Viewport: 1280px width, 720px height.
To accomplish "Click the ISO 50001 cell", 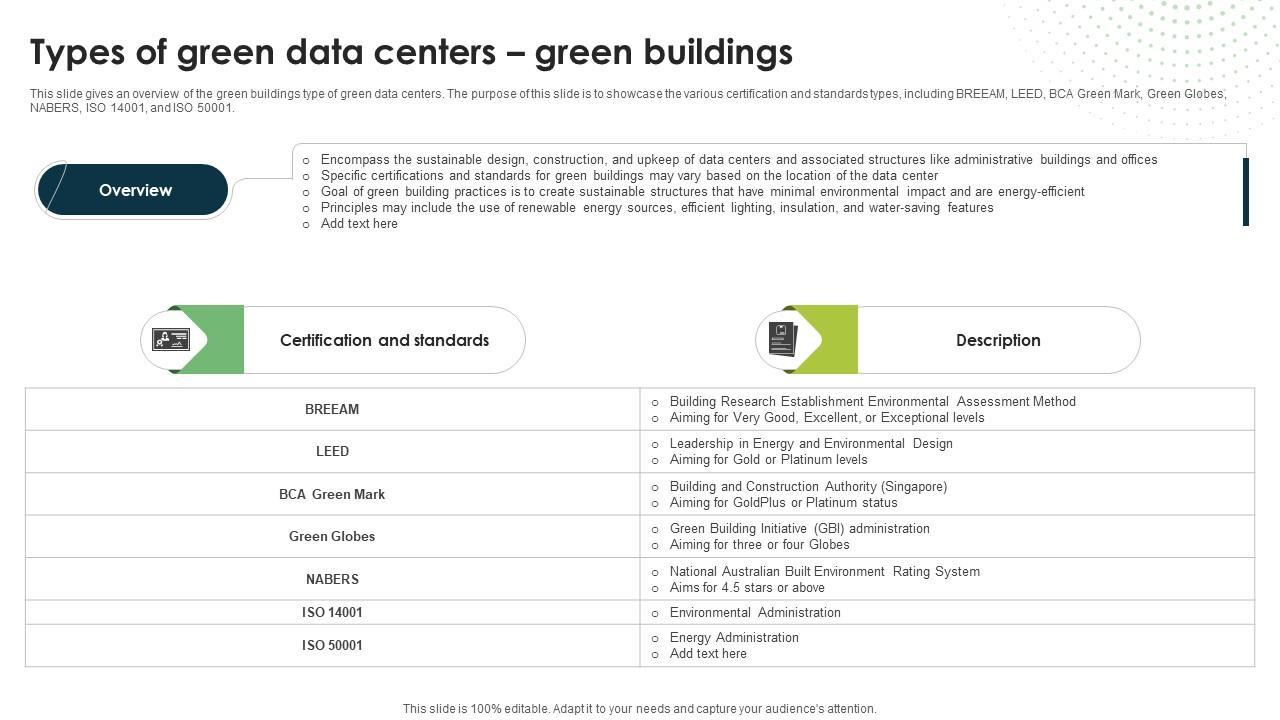I will click(332, 645).
